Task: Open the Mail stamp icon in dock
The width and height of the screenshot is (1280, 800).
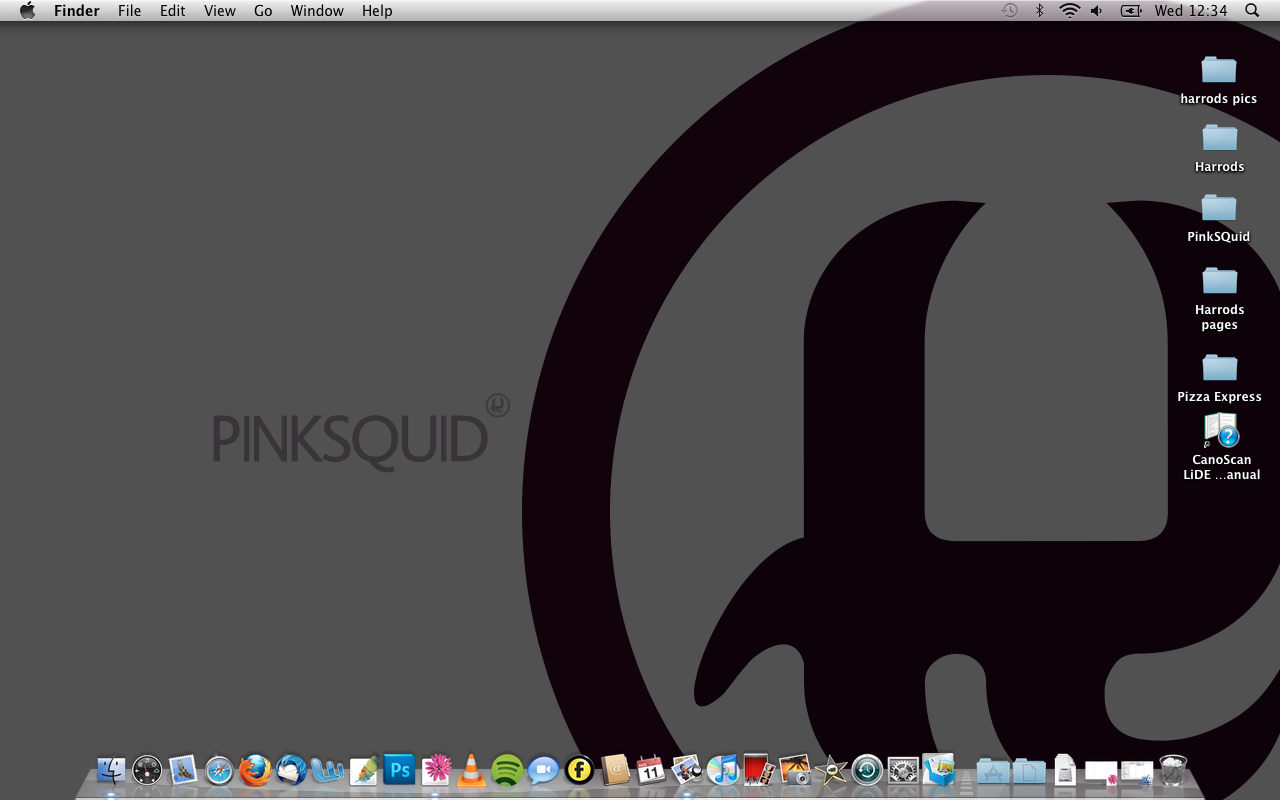Action: pos(183,770)
